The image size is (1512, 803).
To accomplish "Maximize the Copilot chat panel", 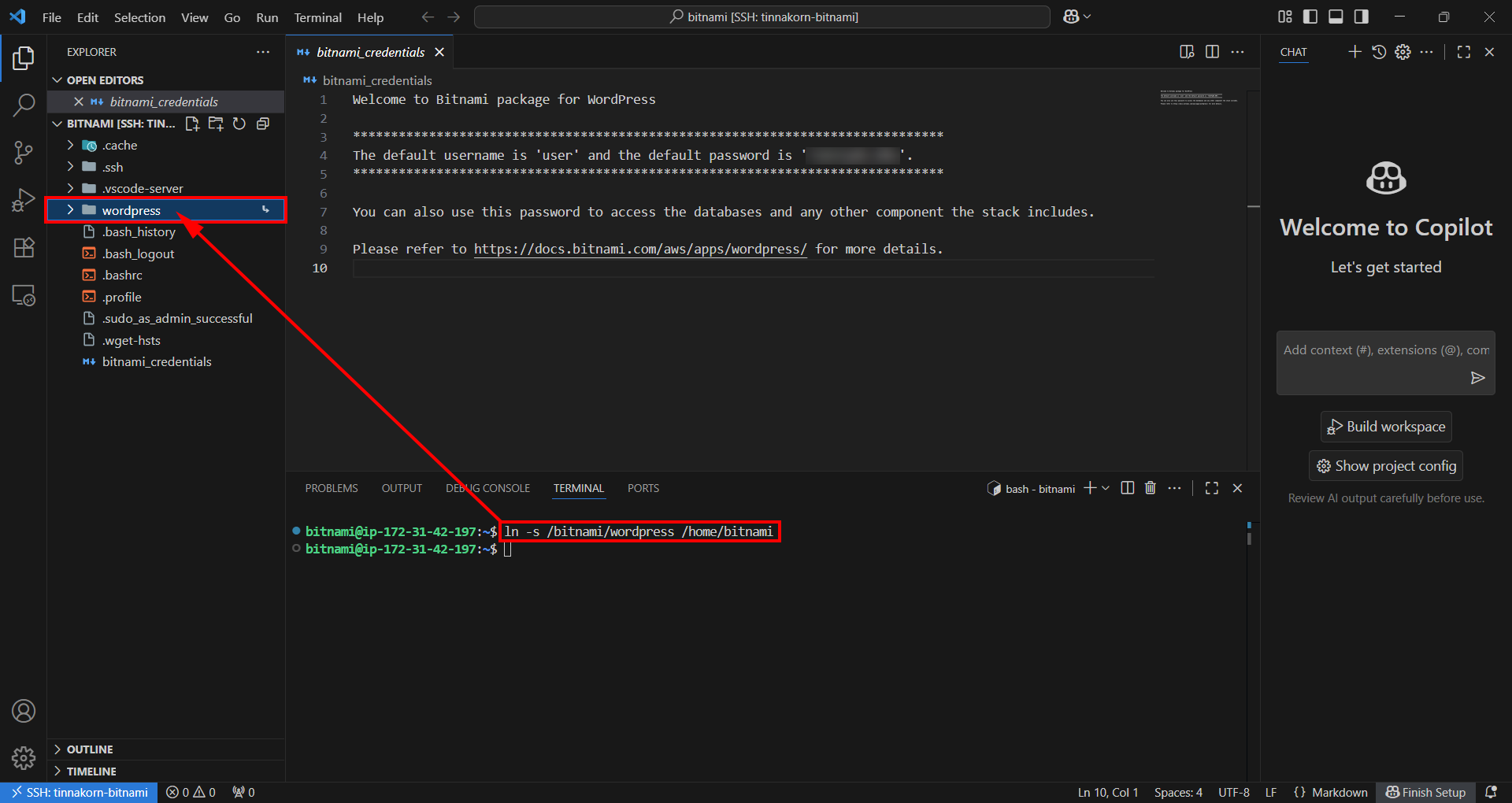I will click(x=1464, y=52).
